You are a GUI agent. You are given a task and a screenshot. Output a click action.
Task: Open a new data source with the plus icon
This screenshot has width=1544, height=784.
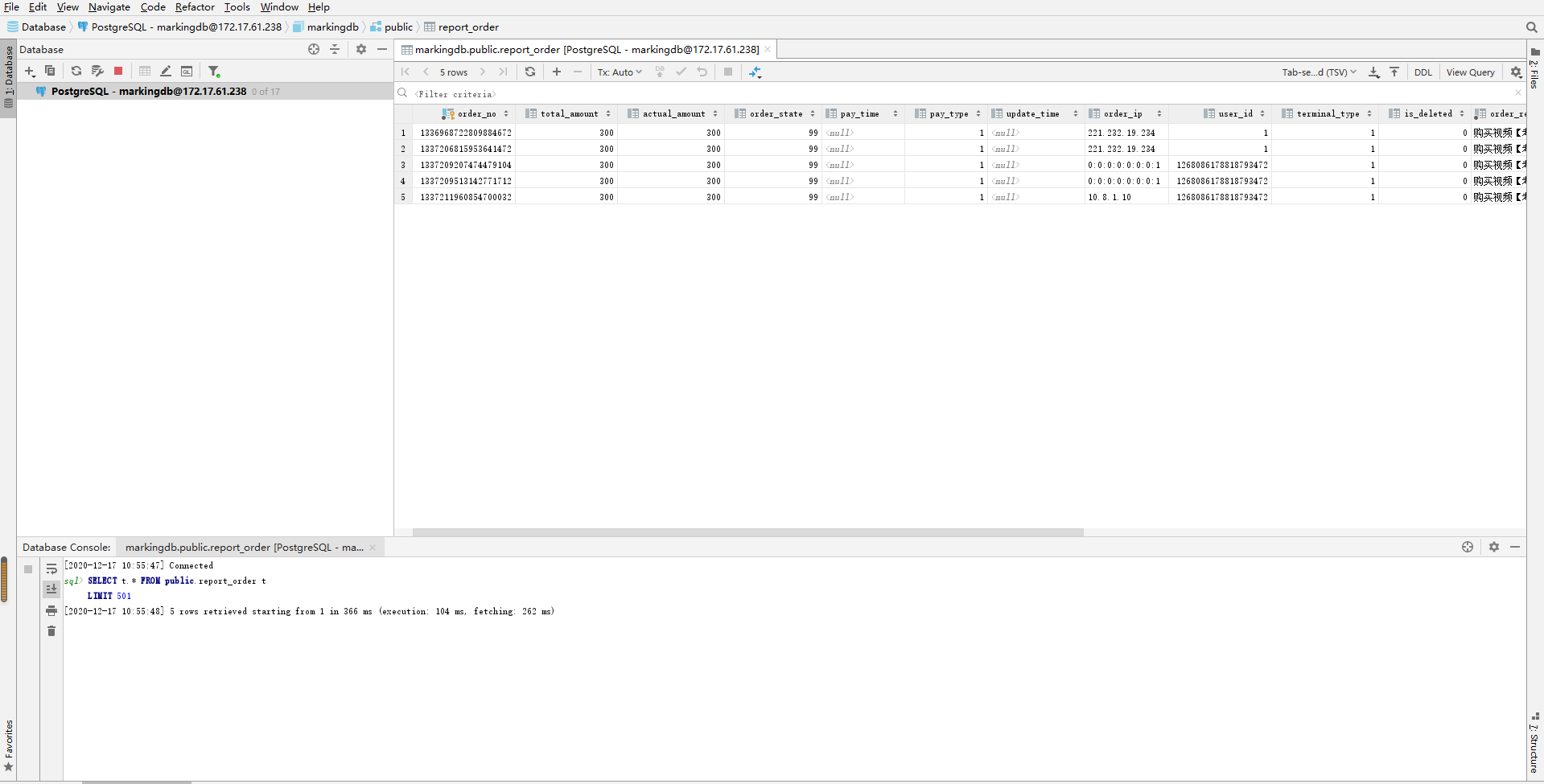pos(30,71)
